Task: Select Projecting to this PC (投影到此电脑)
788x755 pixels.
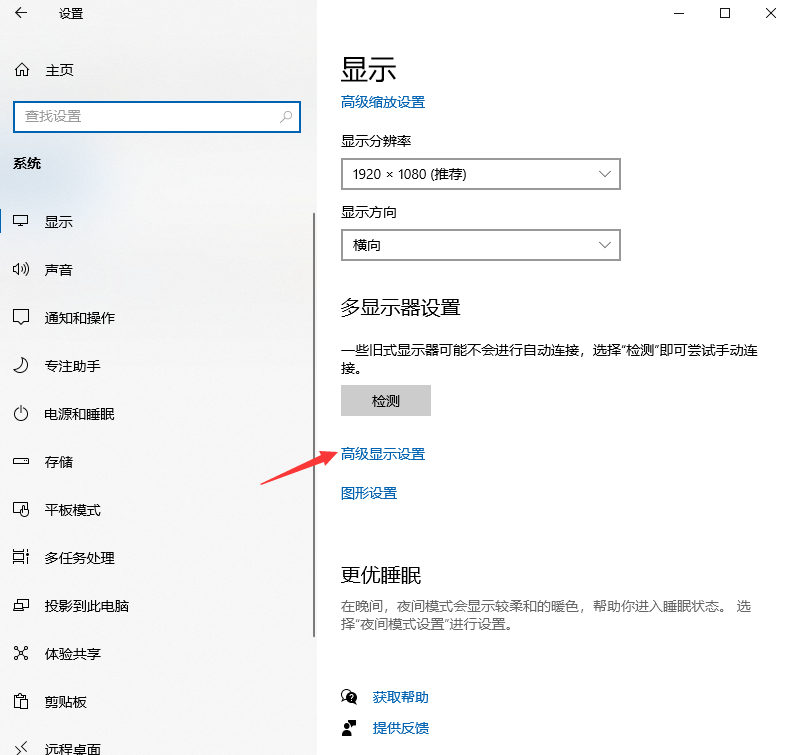Action: [x=86, y=606]
